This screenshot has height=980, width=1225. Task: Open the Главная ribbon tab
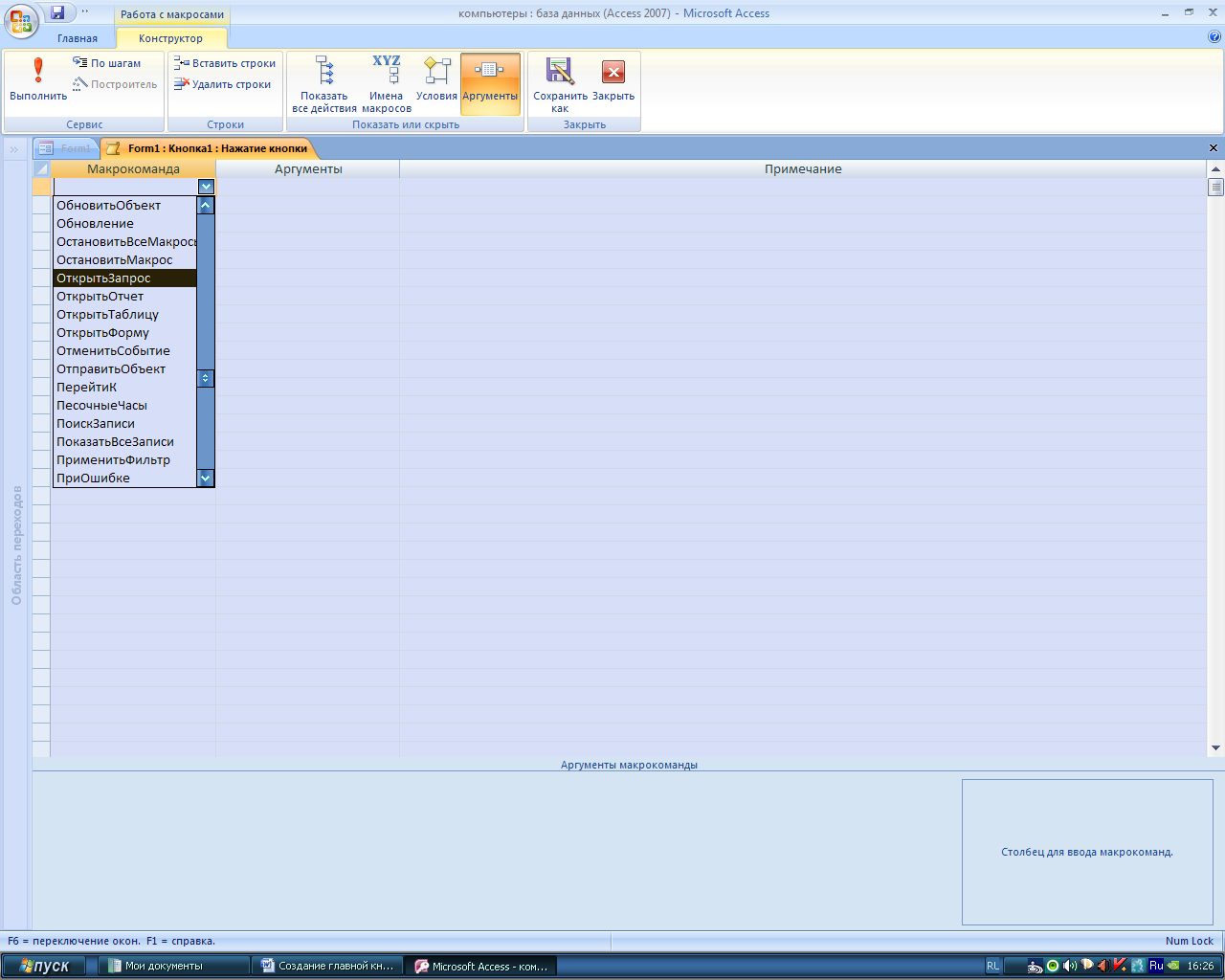78,38
